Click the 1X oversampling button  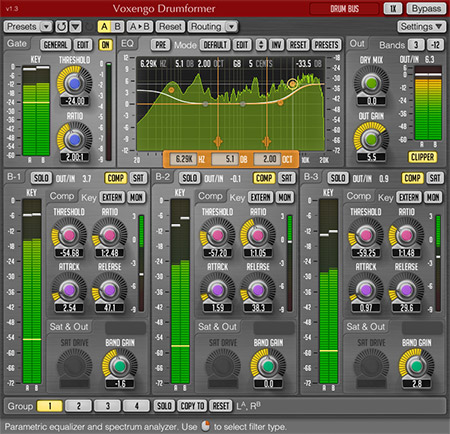pos(393,9)
